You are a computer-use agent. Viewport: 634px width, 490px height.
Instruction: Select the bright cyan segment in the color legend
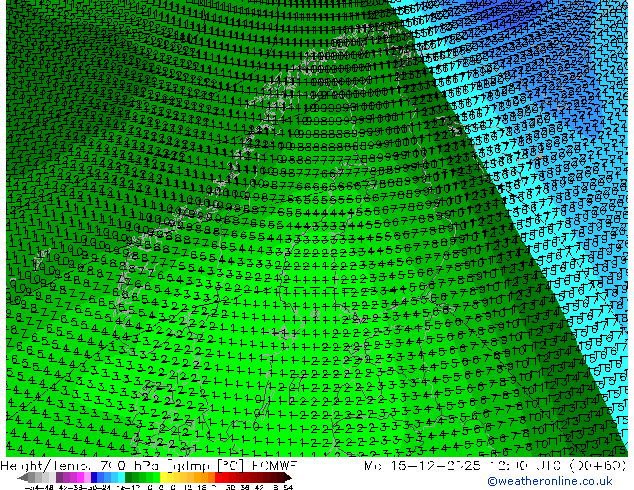tap(121, 477)
